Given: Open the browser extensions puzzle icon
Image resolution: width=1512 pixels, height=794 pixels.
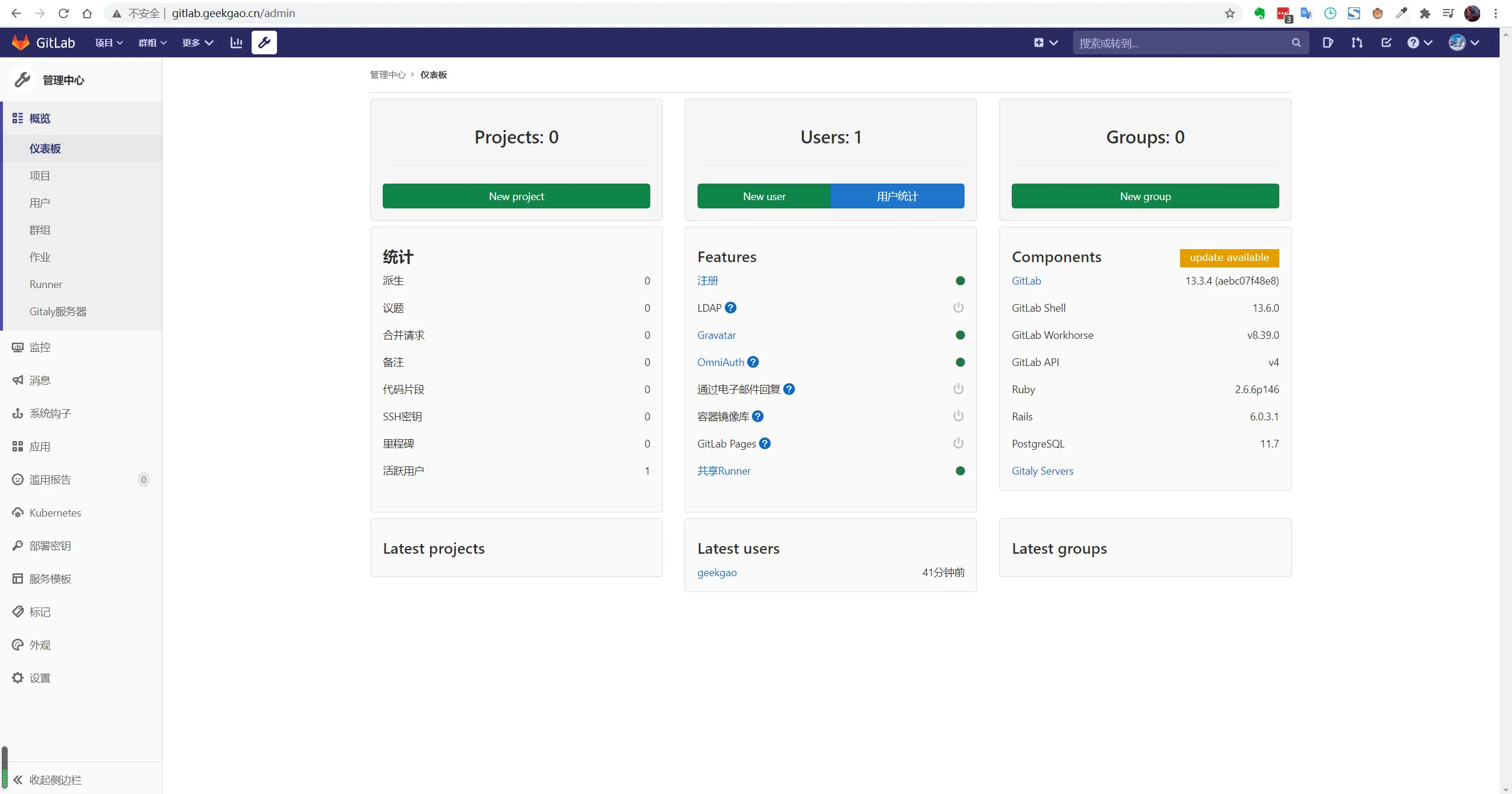Looking at the screenshot, I should (x=1425, y=13).
